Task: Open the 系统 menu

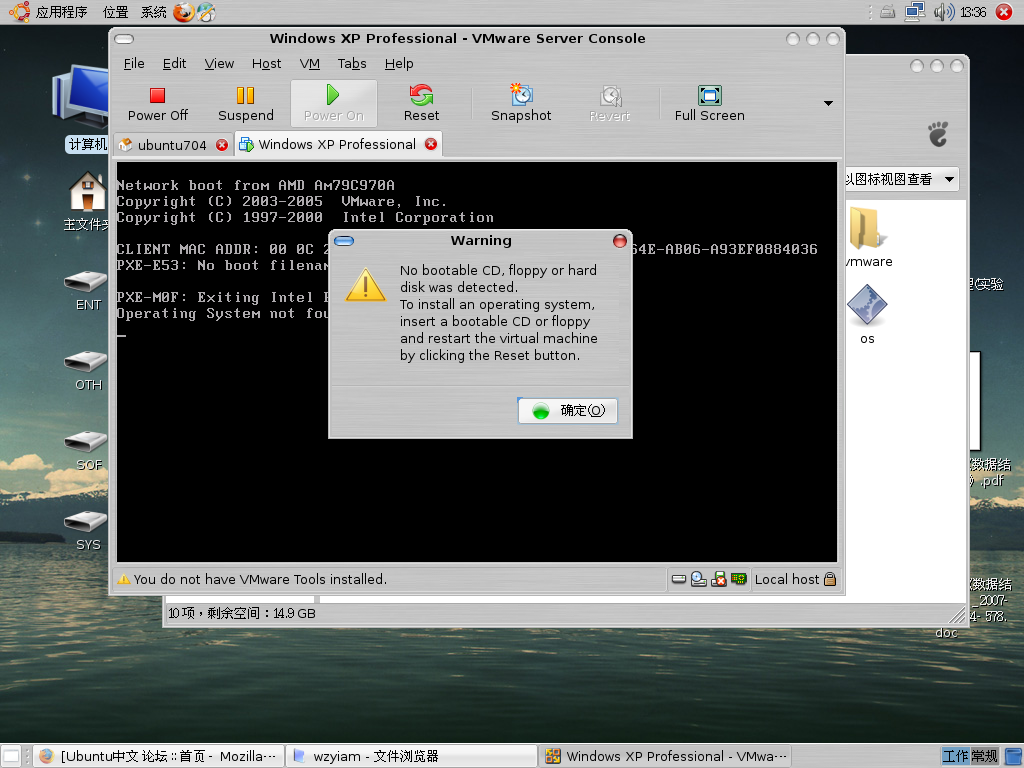Action: pos(153,12)
